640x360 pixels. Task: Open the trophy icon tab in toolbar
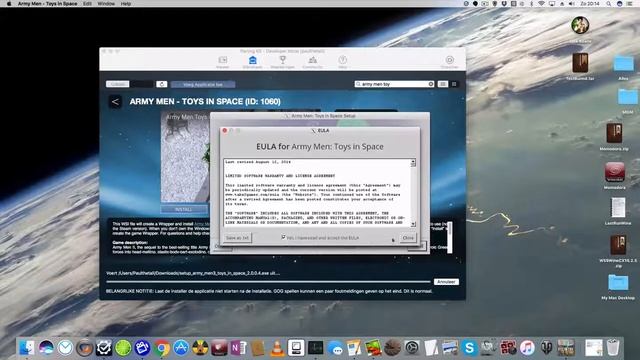282,62
